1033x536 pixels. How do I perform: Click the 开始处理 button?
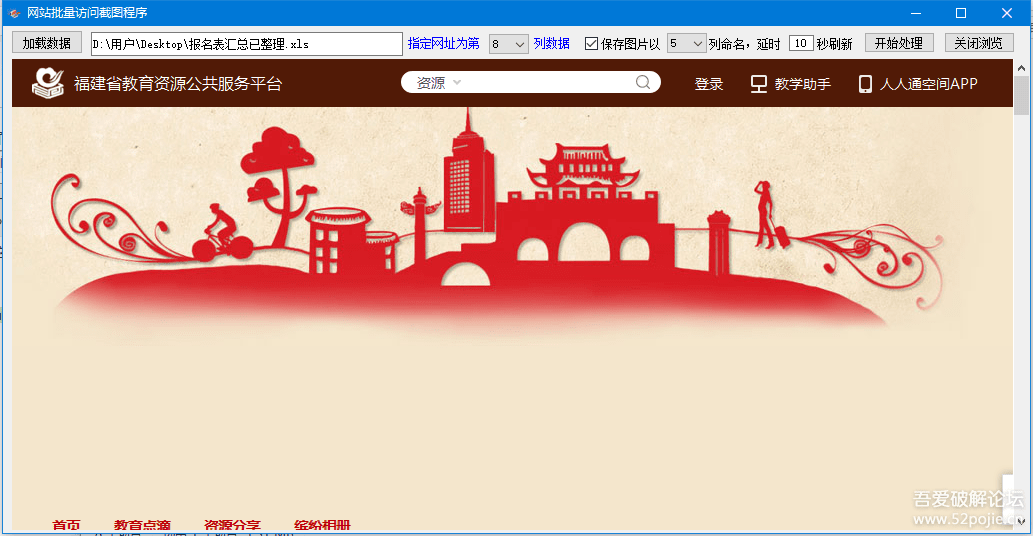pyautogui.click(x=899, y=43)
